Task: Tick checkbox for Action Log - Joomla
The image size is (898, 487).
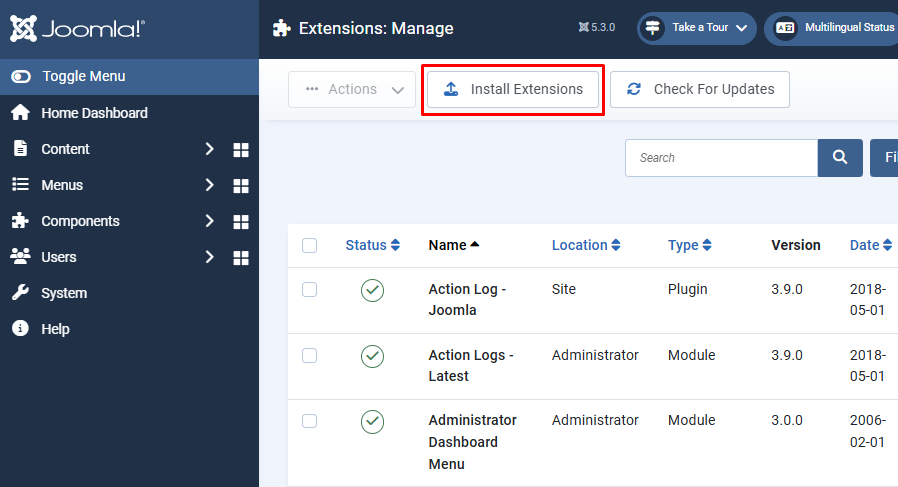Action: [x=310, y=290]
